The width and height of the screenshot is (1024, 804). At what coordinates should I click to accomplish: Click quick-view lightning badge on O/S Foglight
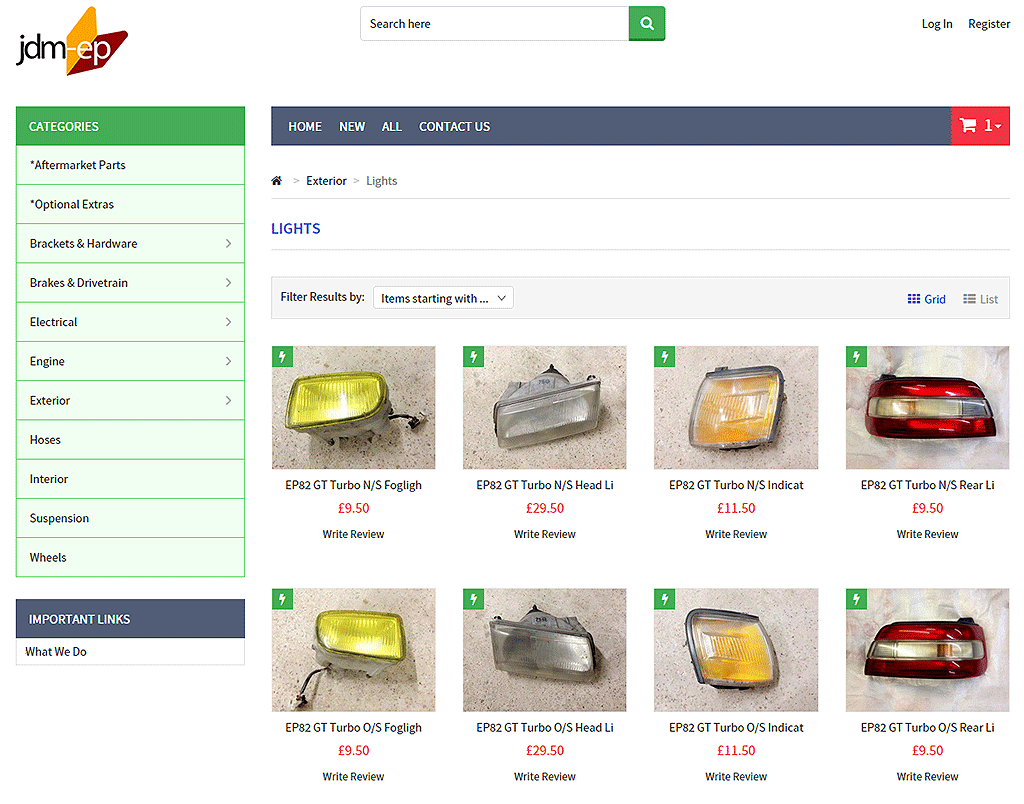(x=282, y=599)
